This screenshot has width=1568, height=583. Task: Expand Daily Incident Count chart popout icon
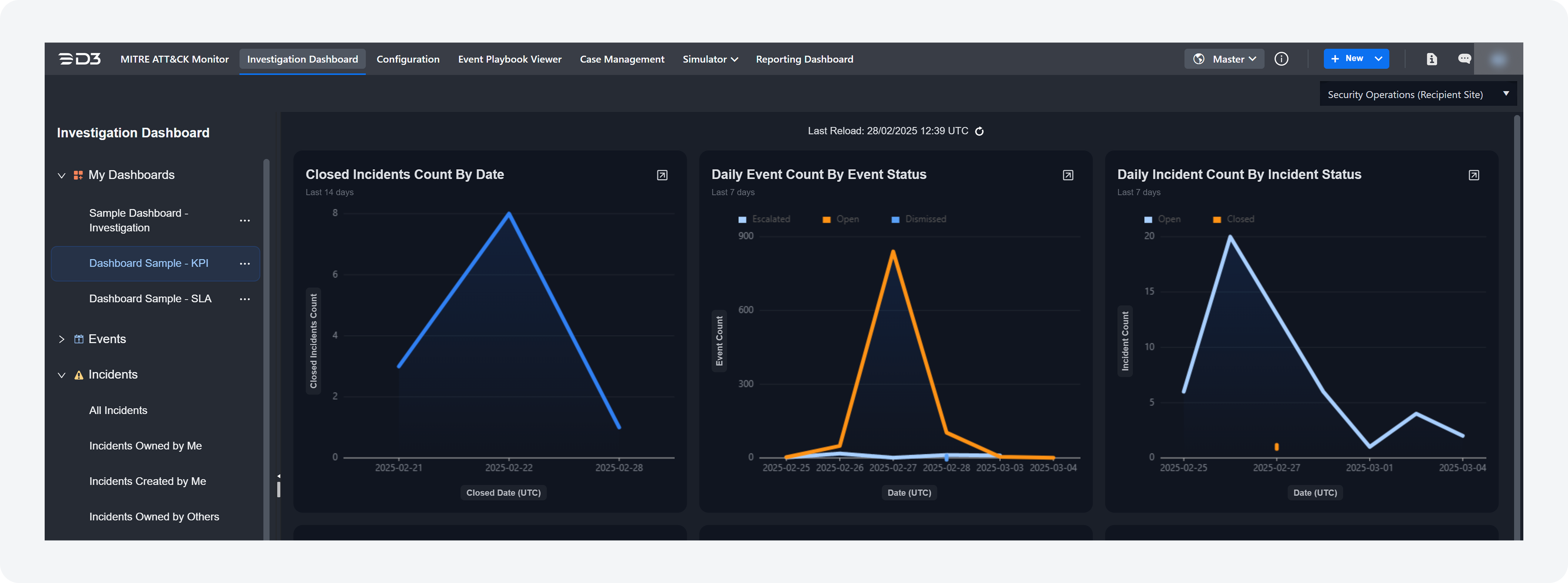(x=1474, y=175)
